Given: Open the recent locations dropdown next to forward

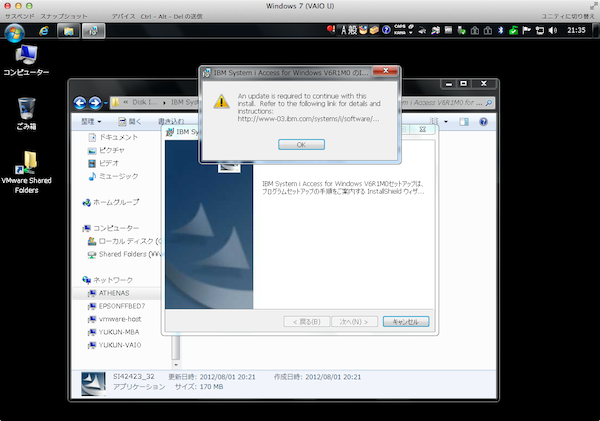Looking at the screenshot, I should click(106, 103).
